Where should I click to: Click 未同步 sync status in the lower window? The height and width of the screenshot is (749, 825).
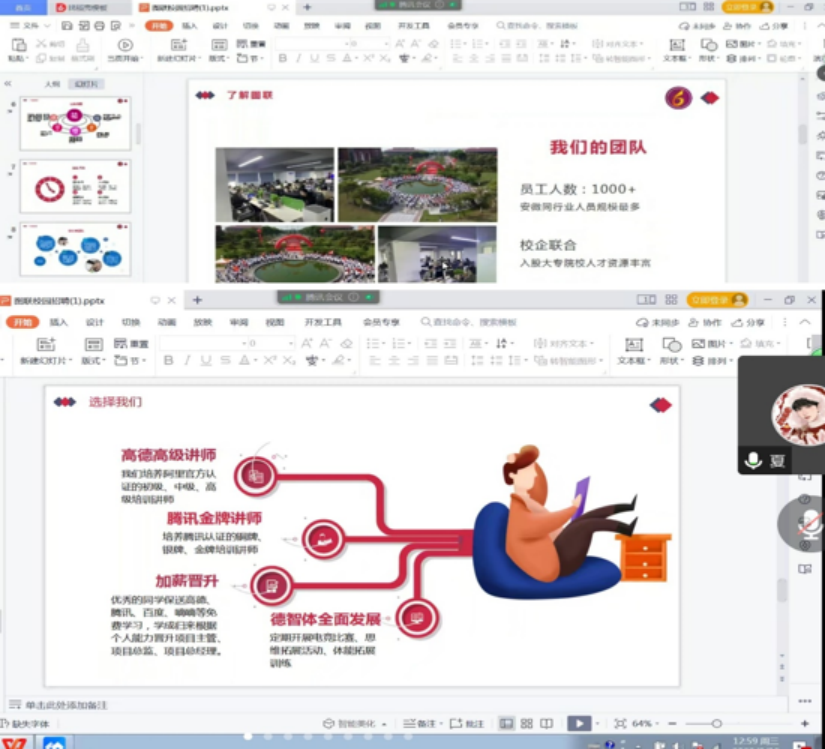pos(658,322)
